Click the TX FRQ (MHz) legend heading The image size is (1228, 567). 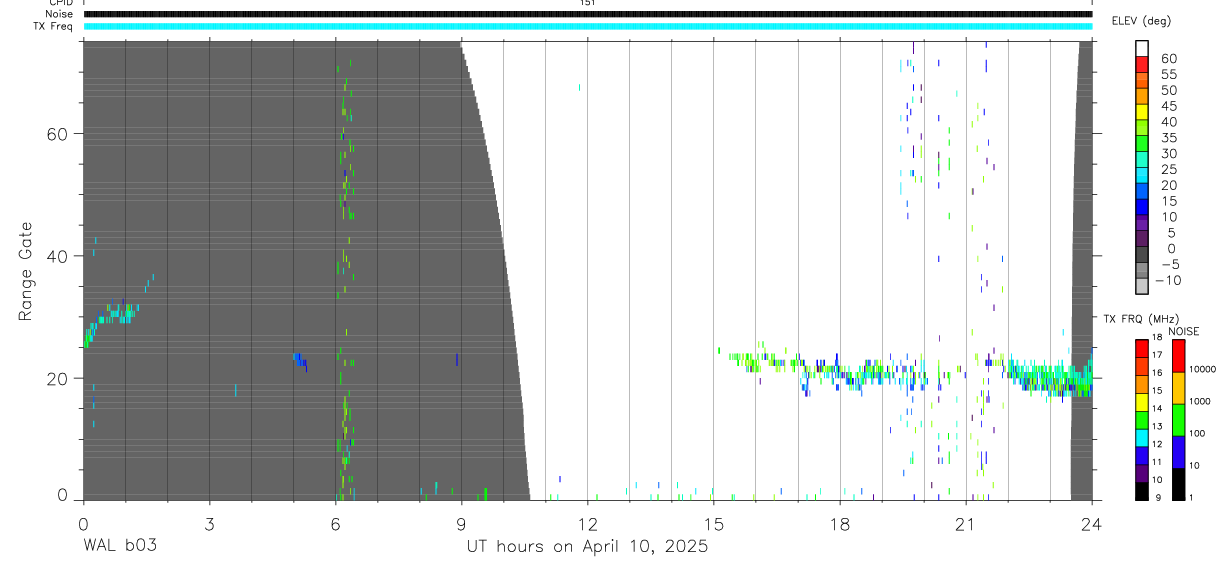pos(1139,319)
